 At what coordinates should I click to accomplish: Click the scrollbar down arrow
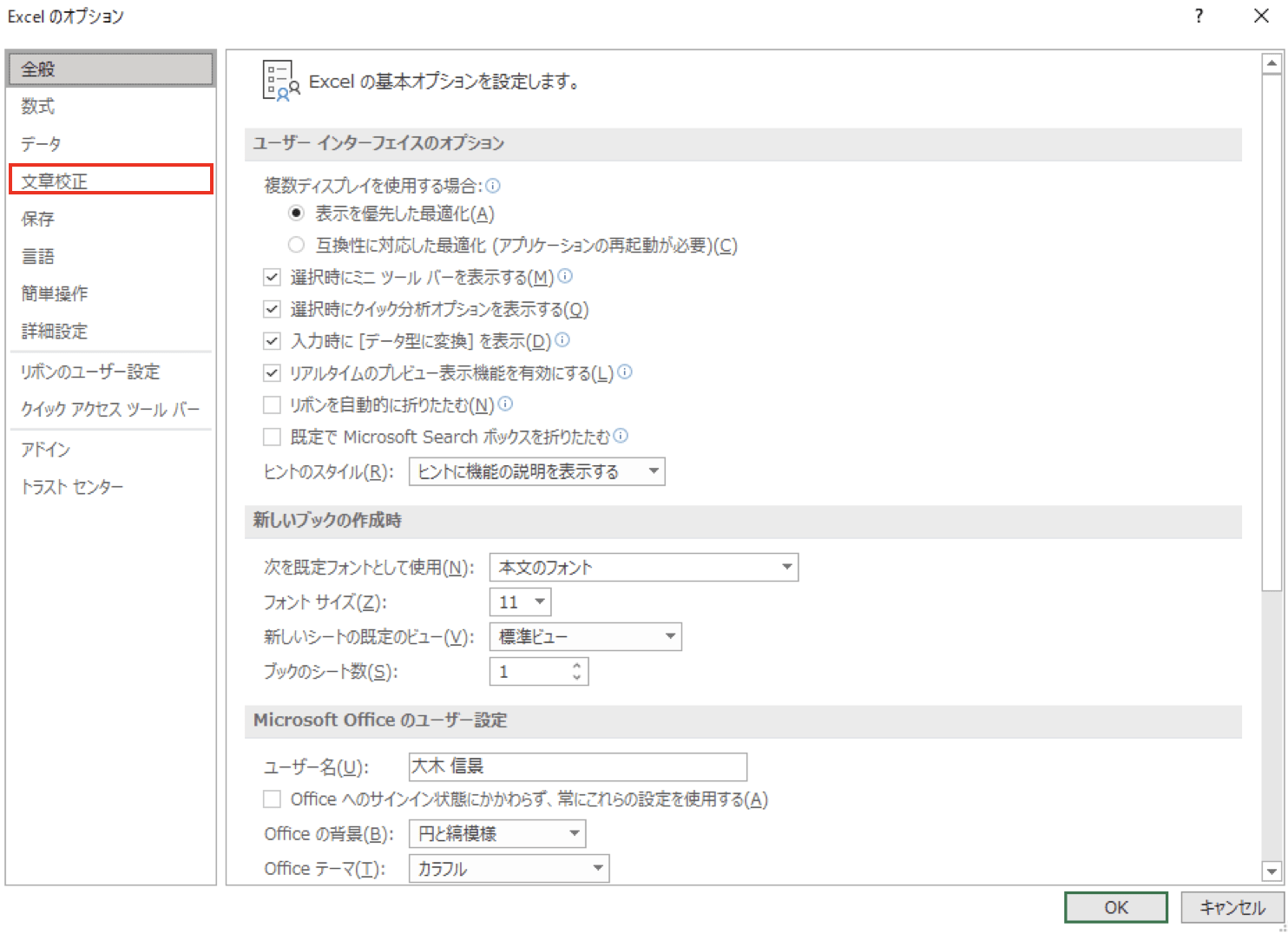[x=1272, y=871]
